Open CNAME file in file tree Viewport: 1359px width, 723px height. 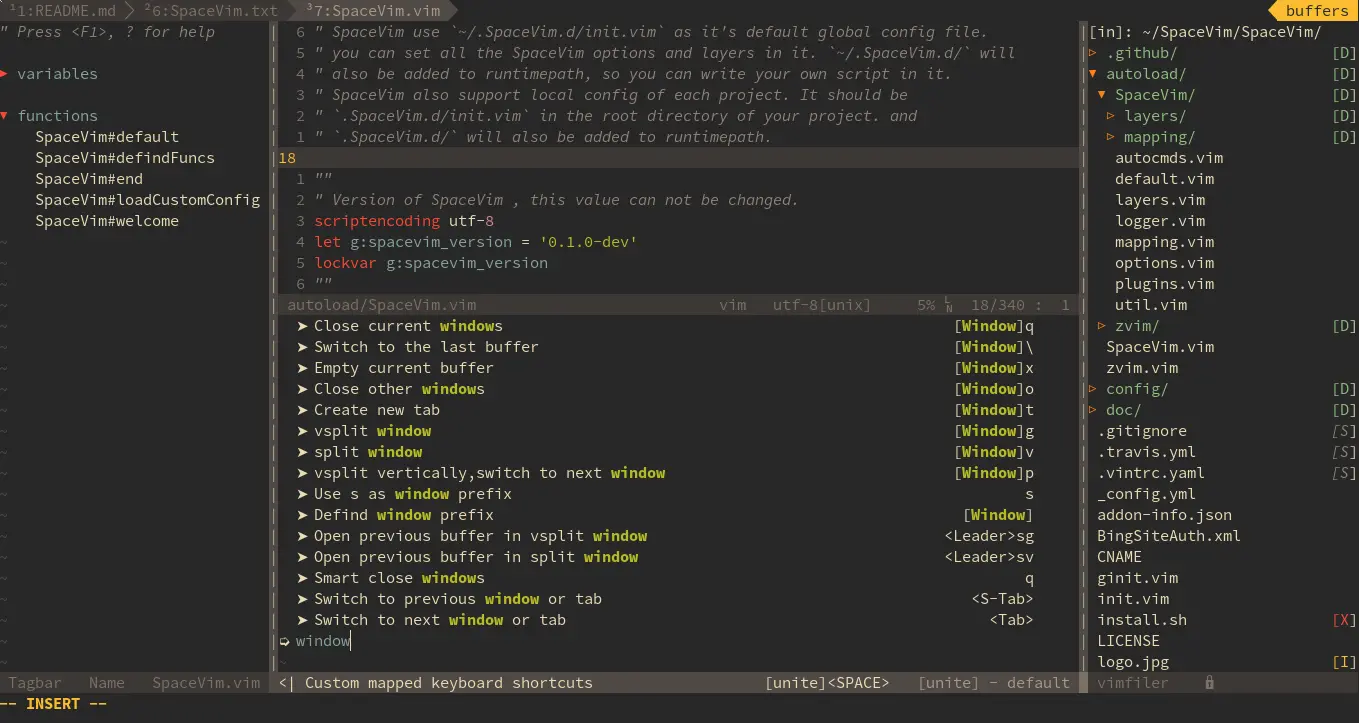pos(1119,557)
